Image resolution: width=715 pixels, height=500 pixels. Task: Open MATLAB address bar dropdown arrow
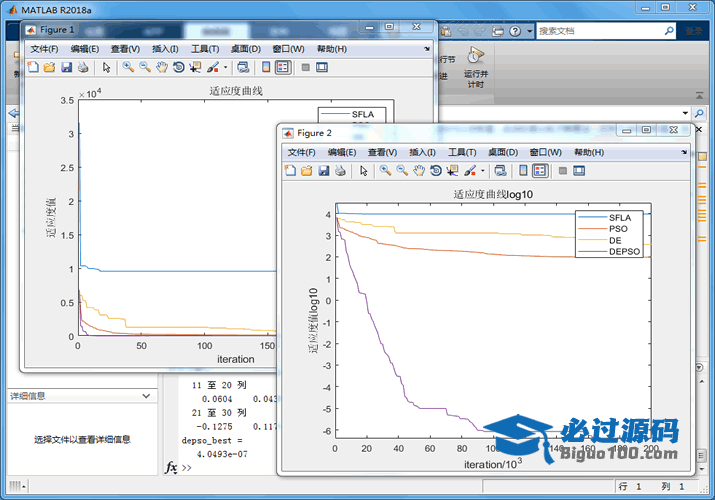click(685, 113)
